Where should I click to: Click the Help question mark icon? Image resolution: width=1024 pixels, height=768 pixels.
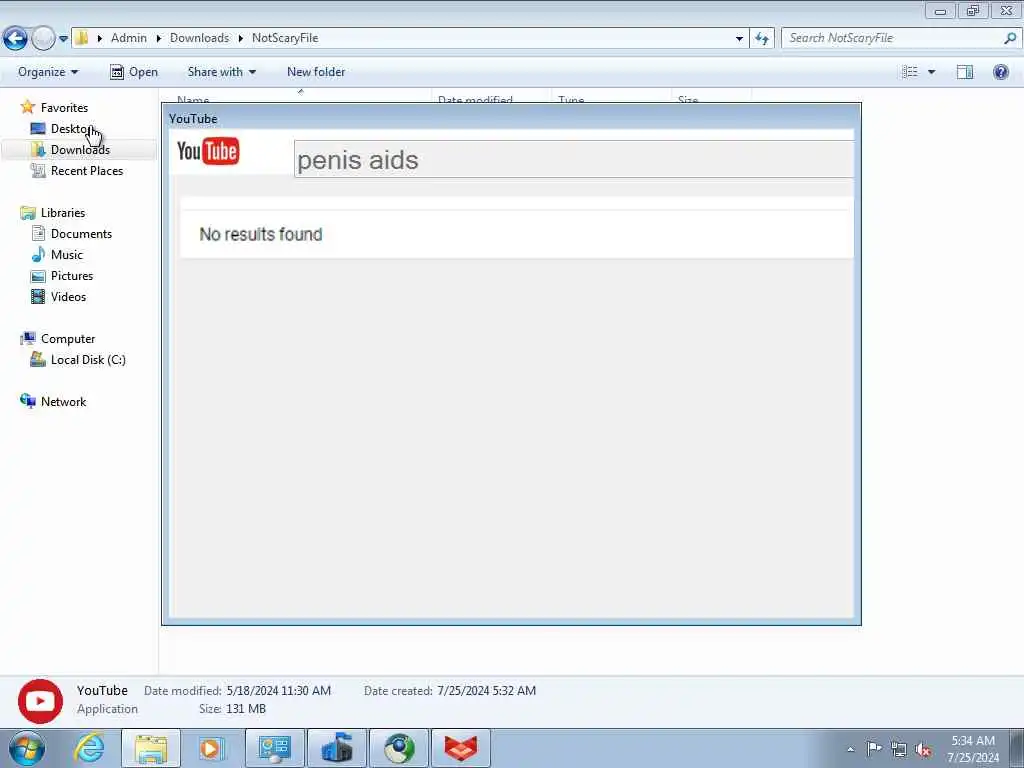click(x=1000, y=72)
